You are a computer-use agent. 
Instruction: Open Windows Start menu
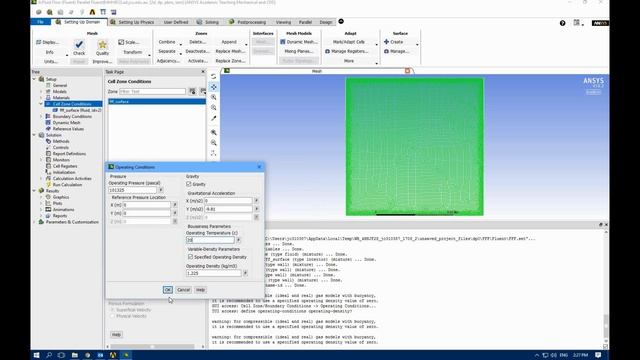point(36,355)
